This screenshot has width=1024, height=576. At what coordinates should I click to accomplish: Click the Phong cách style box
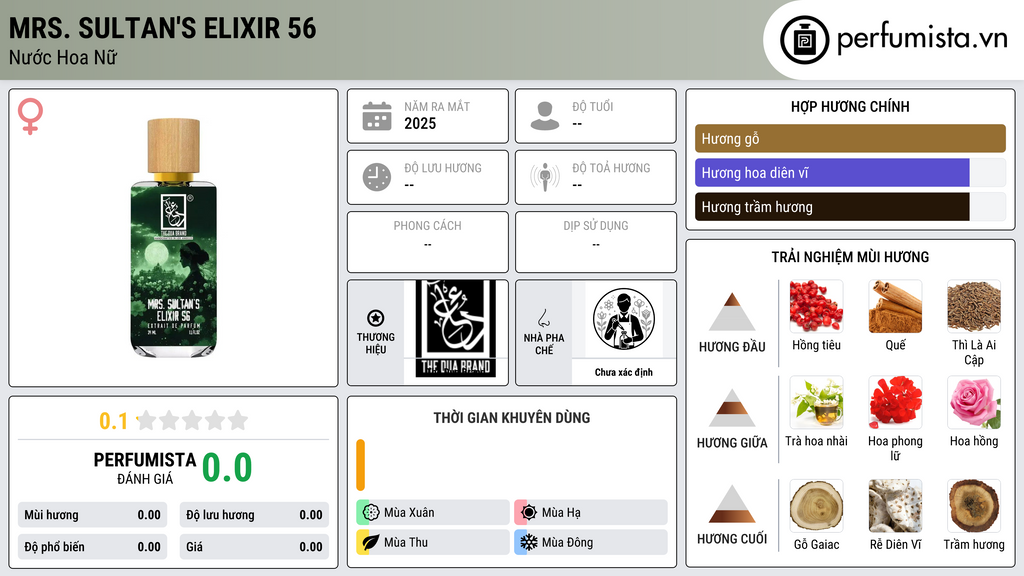(428, 242)
